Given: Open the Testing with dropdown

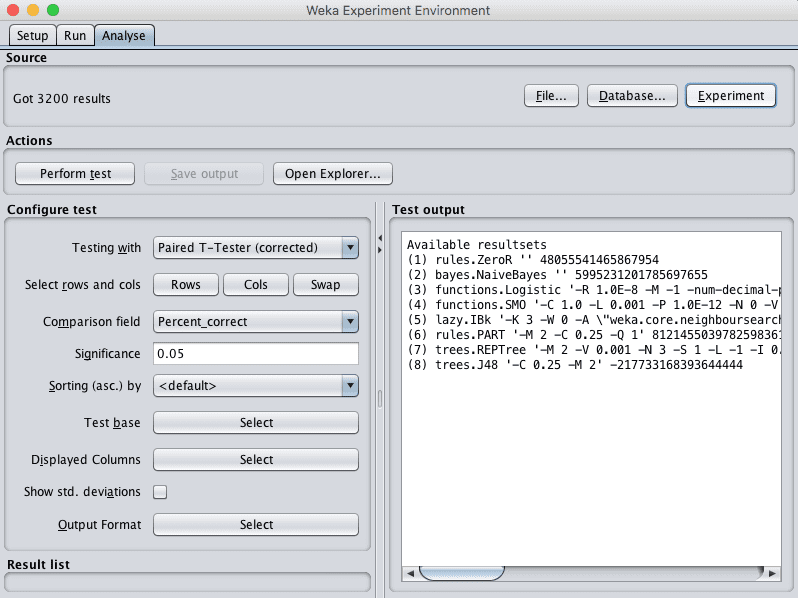Looking at the screenshot, I should point(256,248).
